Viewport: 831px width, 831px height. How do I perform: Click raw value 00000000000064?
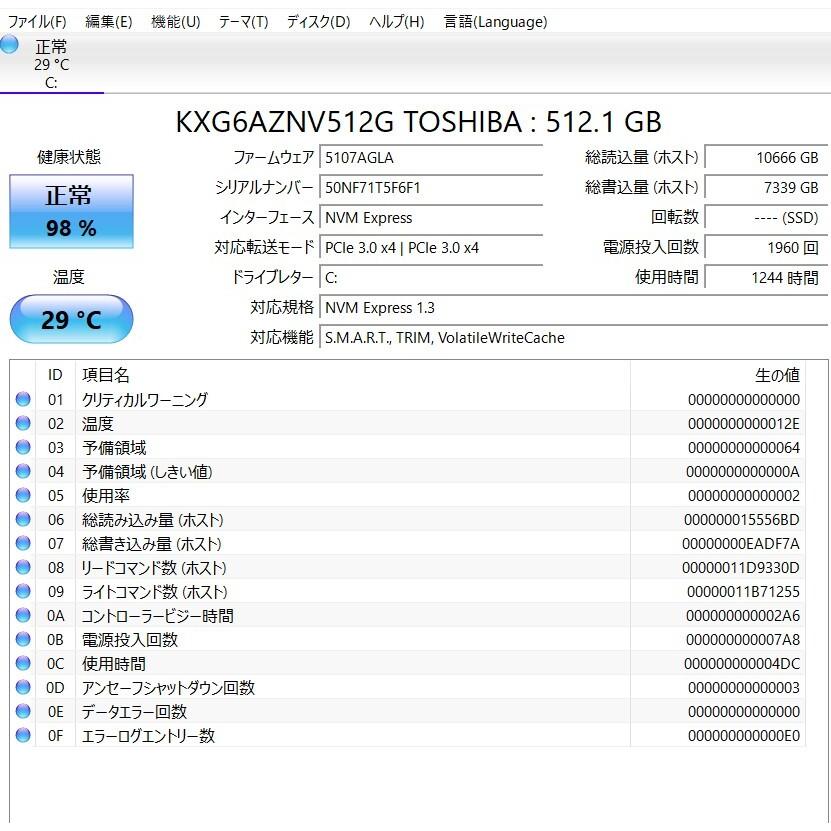pos(744,448)
